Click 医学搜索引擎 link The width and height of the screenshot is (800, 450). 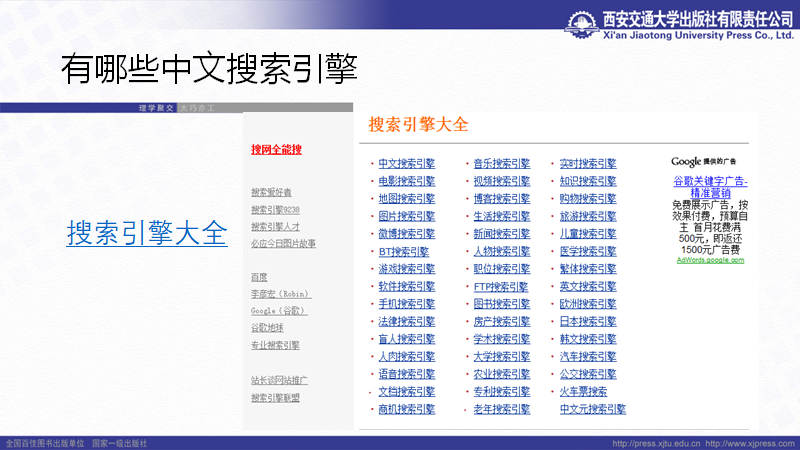click(588, 252)
